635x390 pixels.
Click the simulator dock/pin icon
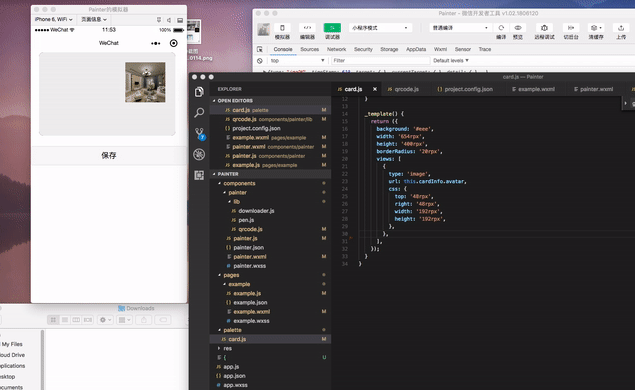coord(159,19)
